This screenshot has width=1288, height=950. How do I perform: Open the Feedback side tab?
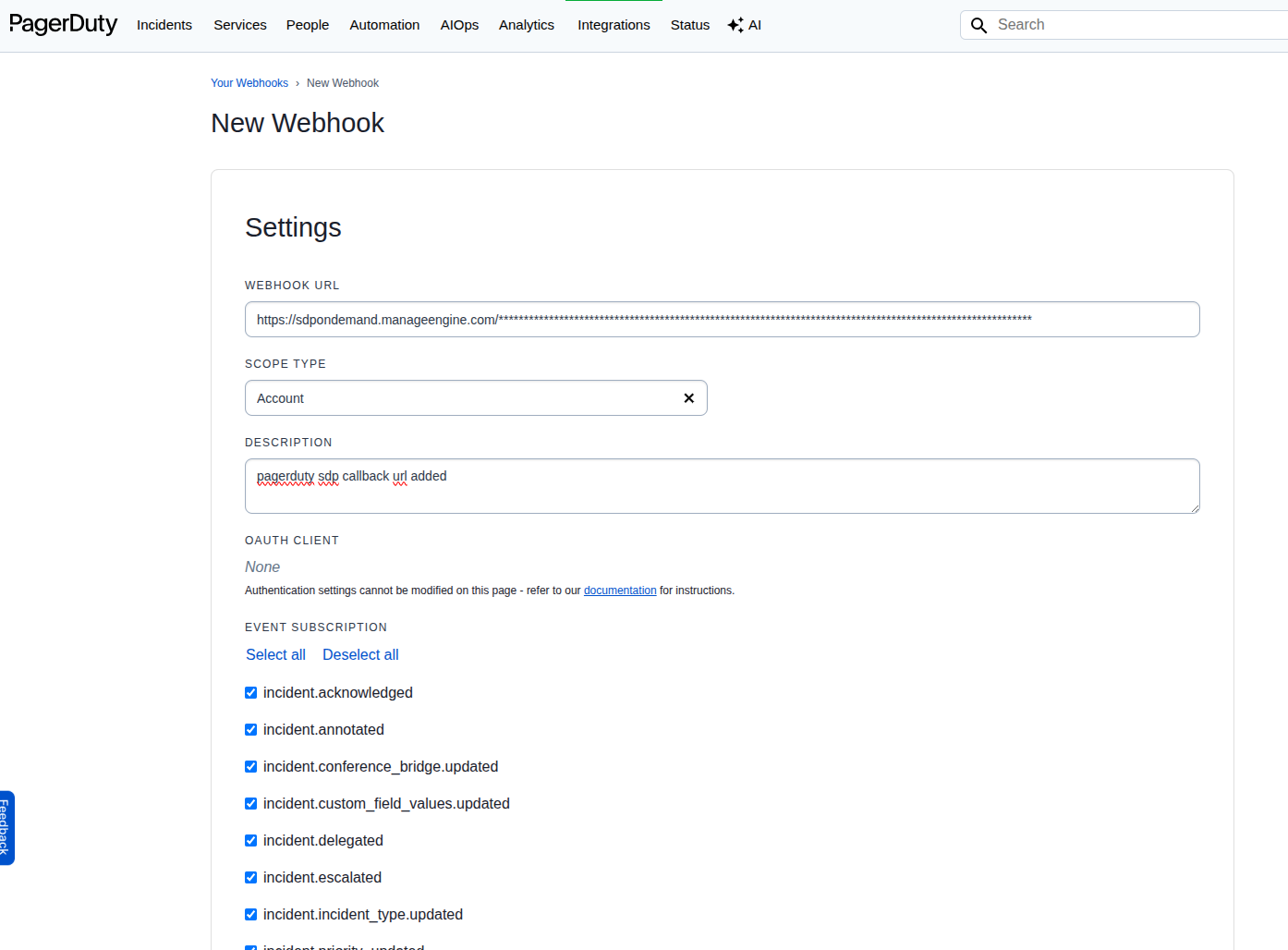coord(6,828)
